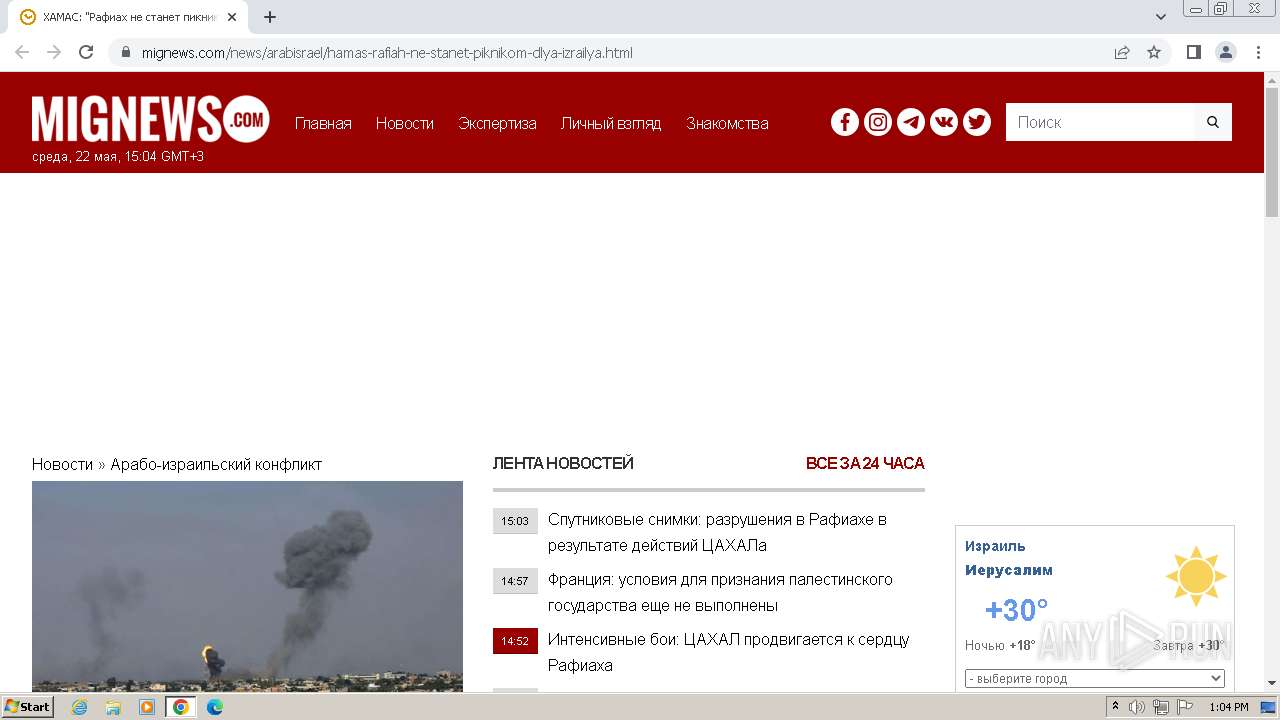Click the taskbar clock 1:04 PM
This screenshot has height=720, width=1280.
(1229, 707)
